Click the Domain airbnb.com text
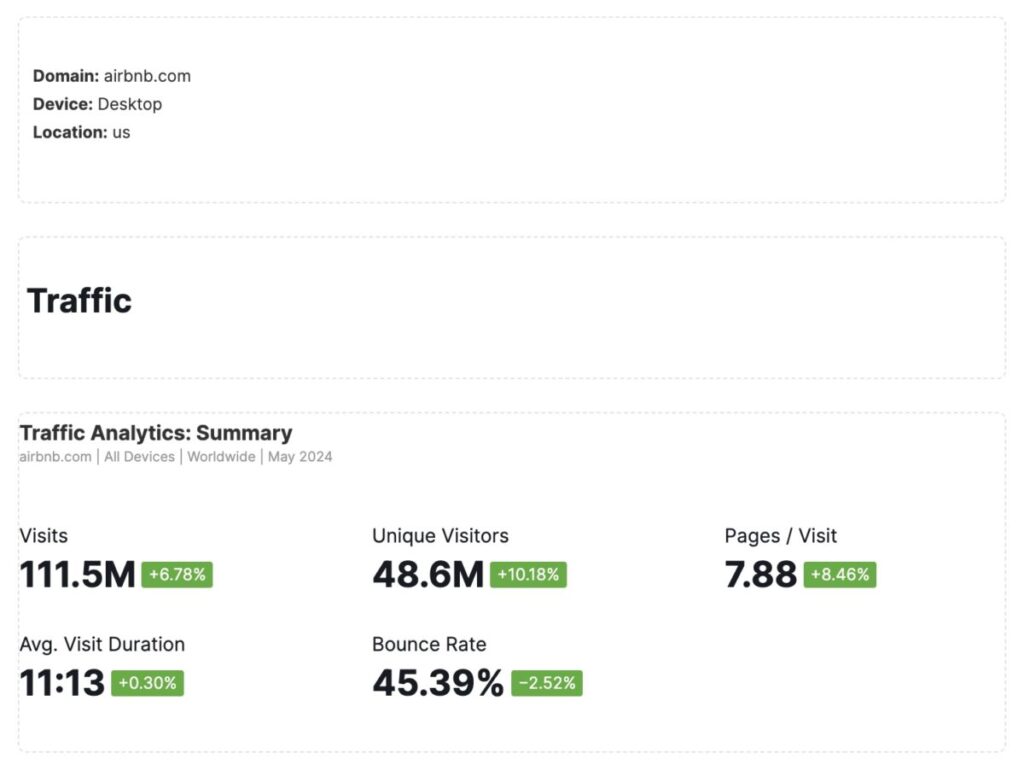This screenshot has width=1024, height=765. tap(112, 76)
